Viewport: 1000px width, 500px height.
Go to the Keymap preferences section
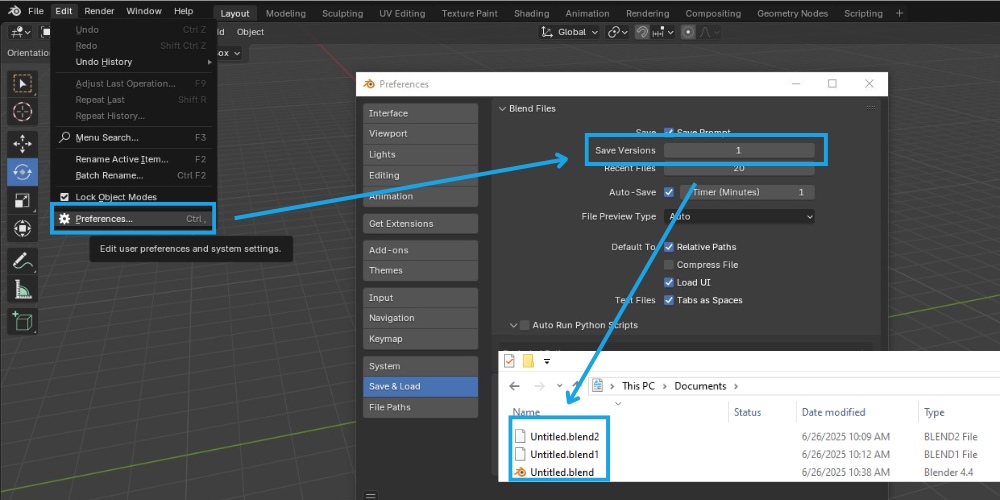420,339
